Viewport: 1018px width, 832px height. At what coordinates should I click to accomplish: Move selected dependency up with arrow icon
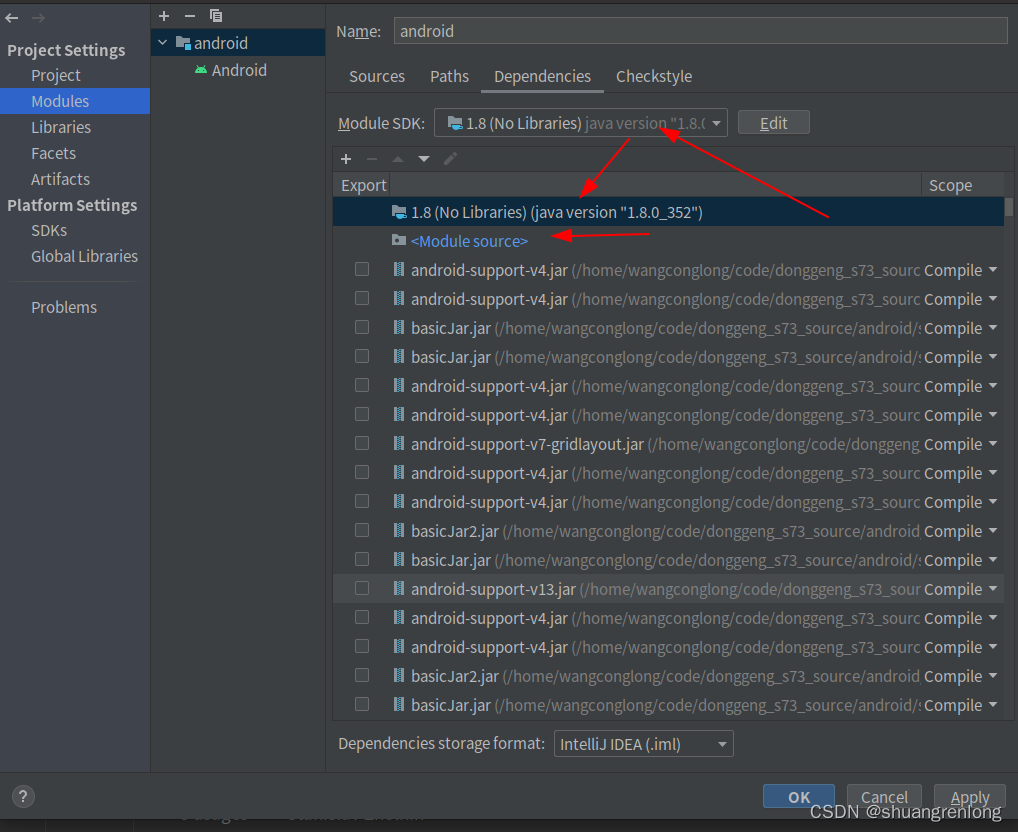[398, 158]
